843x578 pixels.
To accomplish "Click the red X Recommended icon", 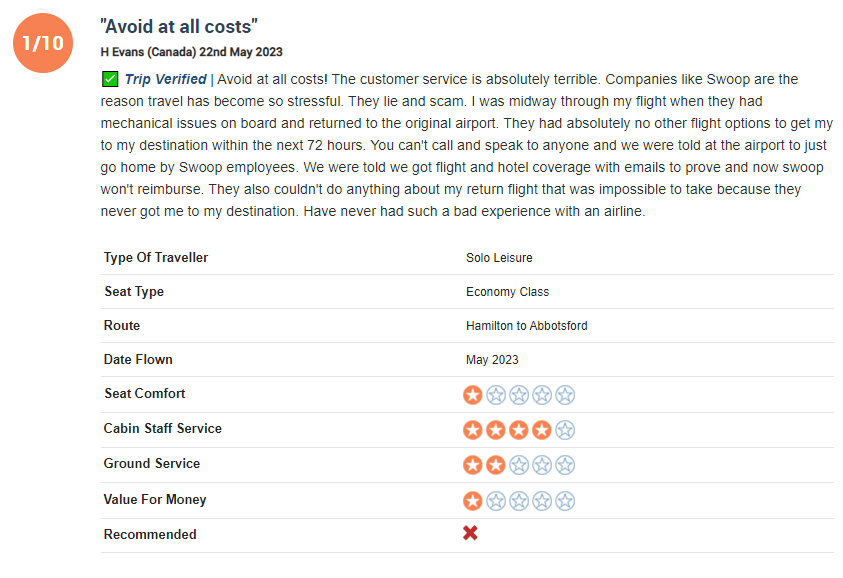I will pyautogui.click(x=470, y=533).
